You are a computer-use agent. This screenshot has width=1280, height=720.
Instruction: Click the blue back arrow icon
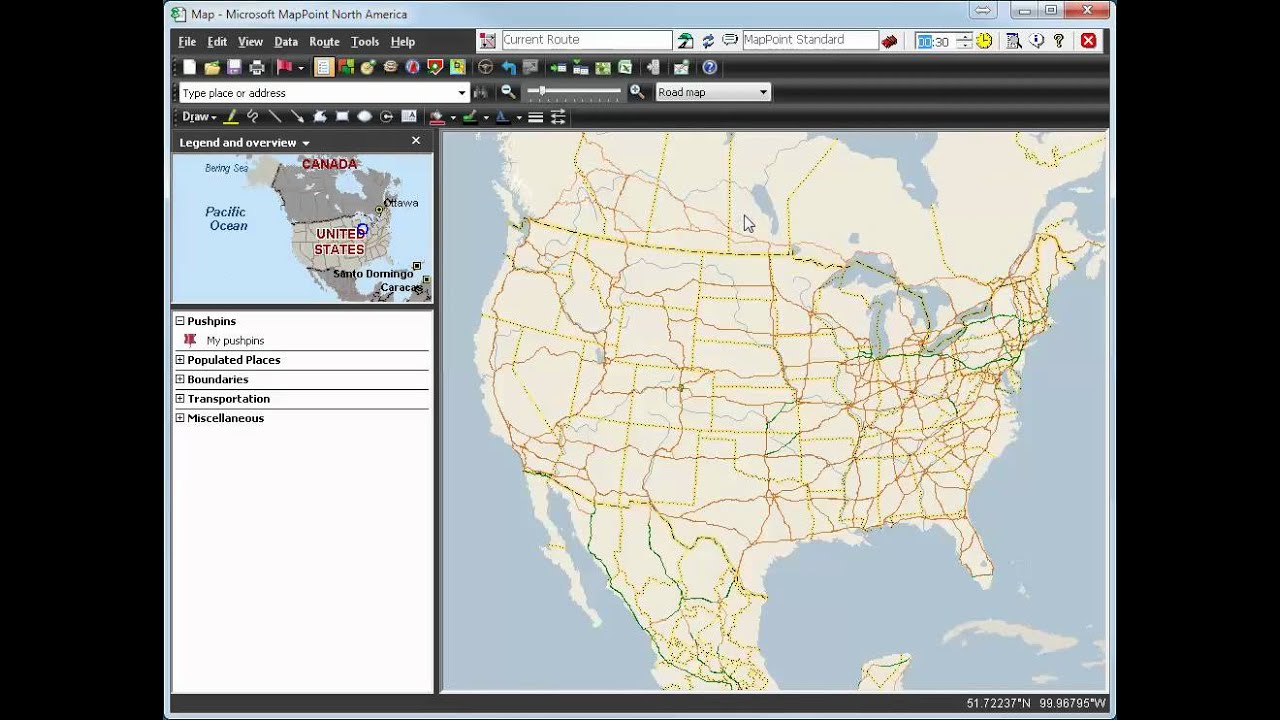point(508,67)
